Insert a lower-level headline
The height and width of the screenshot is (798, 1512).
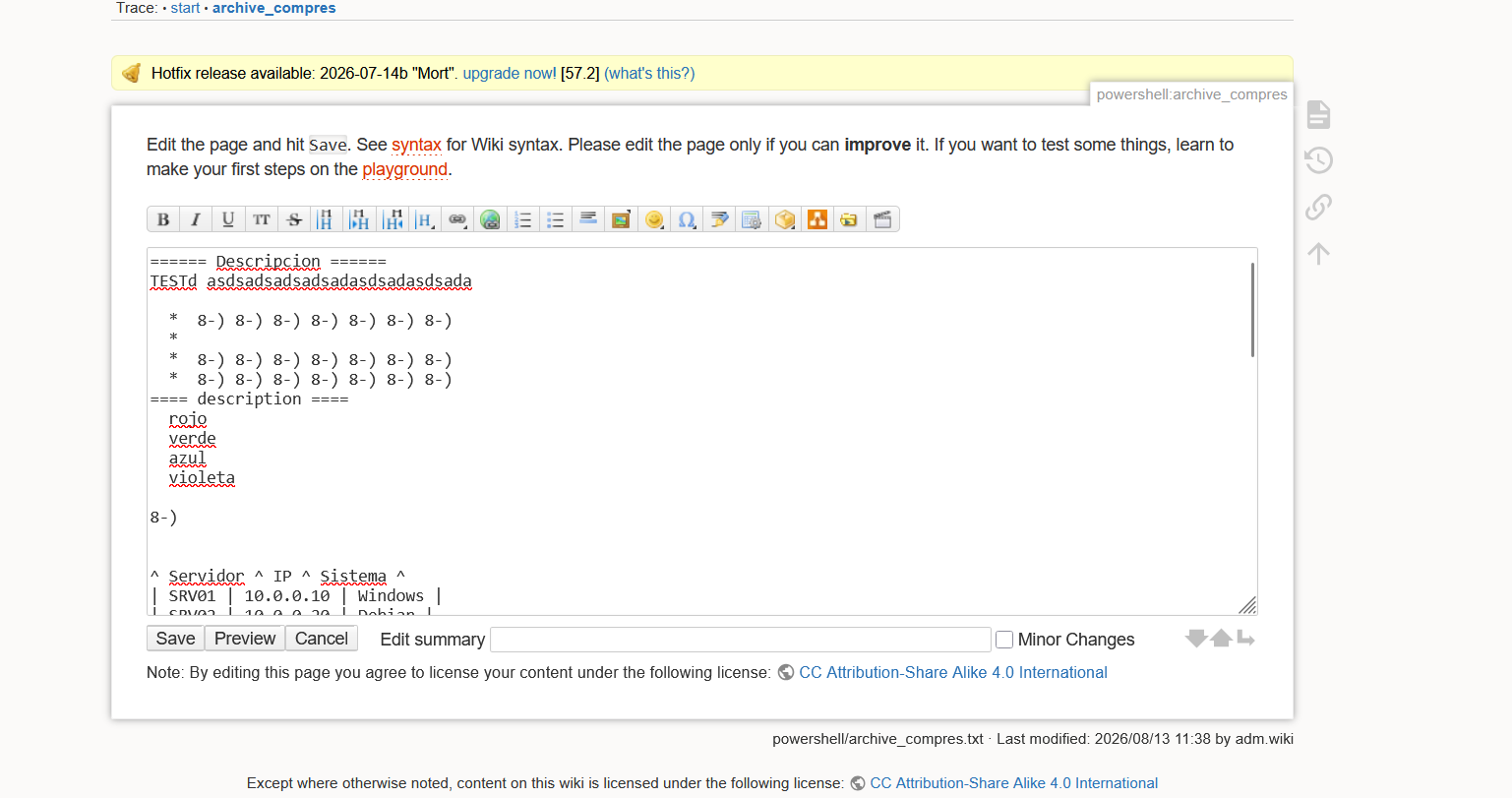359,219
